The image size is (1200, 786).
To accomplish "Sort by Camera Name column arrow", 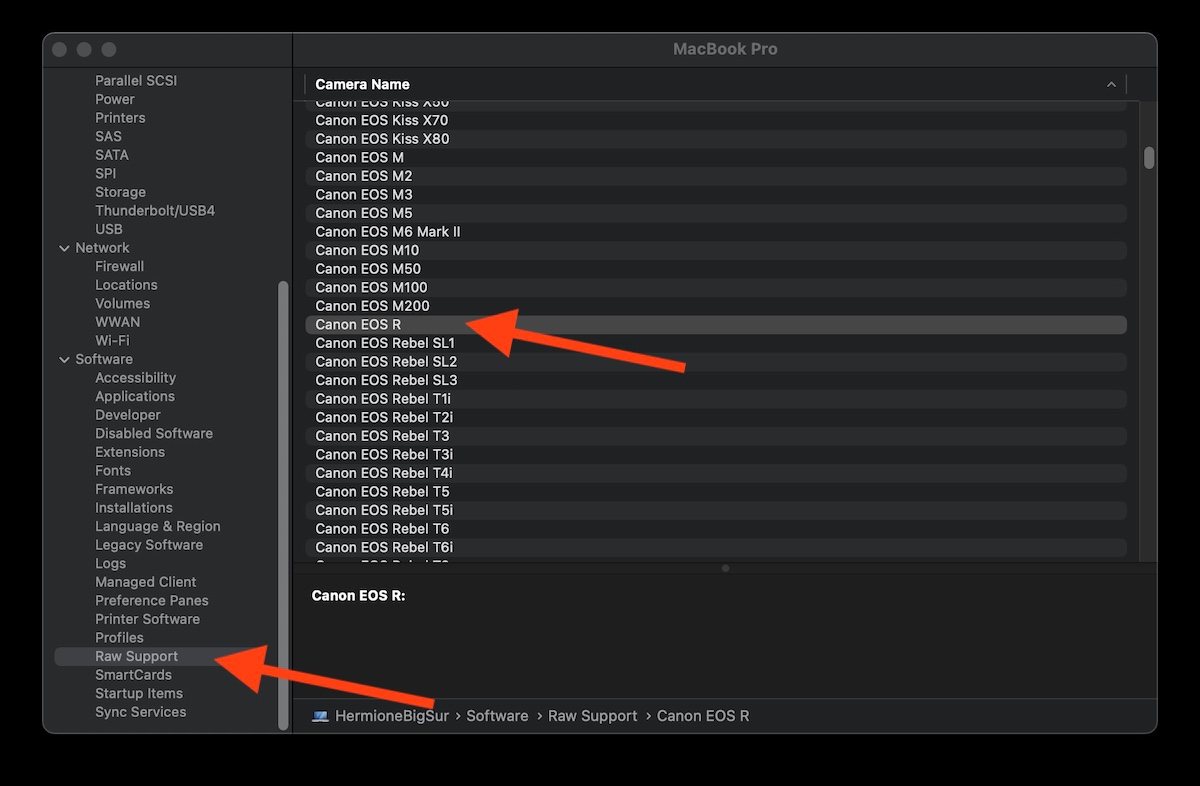I will 1111,85.
